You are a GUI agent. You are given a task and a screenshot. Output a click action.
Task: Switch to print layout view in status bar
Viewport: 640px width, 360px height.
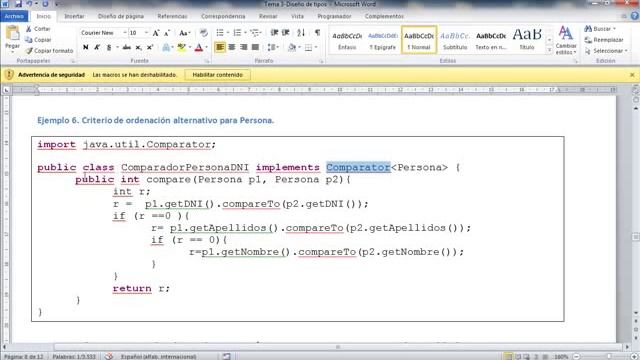click(508, 356)
